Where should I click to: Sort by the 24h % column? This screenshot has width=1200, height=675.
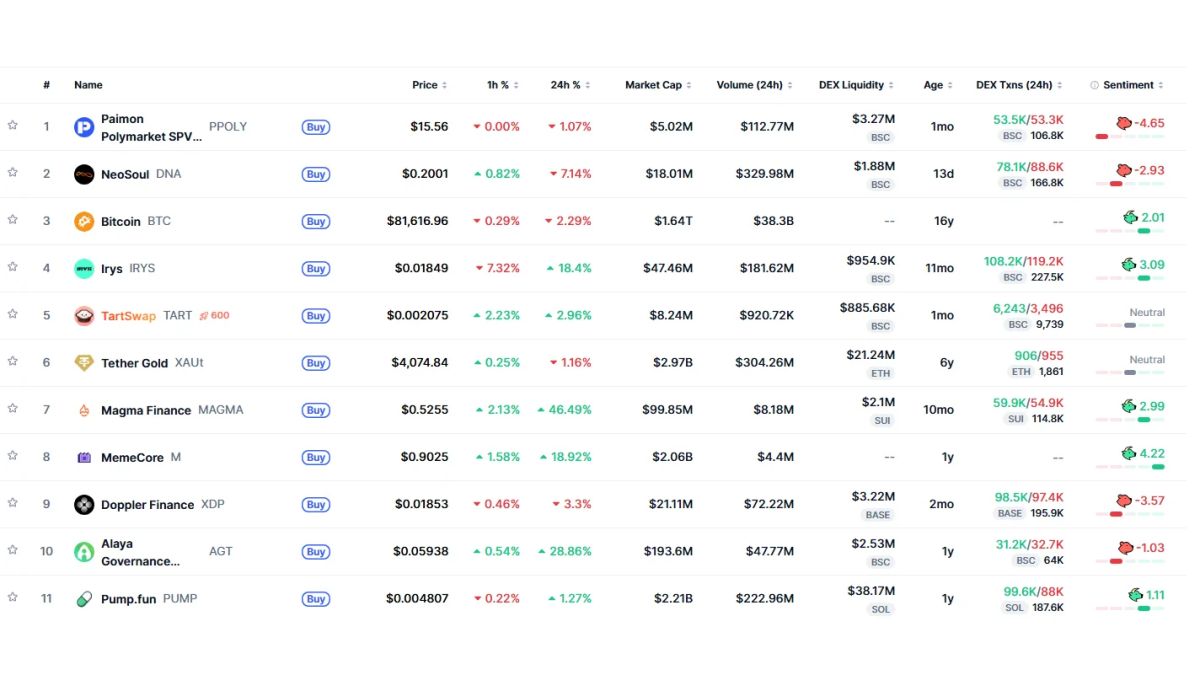tap(571, 85)
